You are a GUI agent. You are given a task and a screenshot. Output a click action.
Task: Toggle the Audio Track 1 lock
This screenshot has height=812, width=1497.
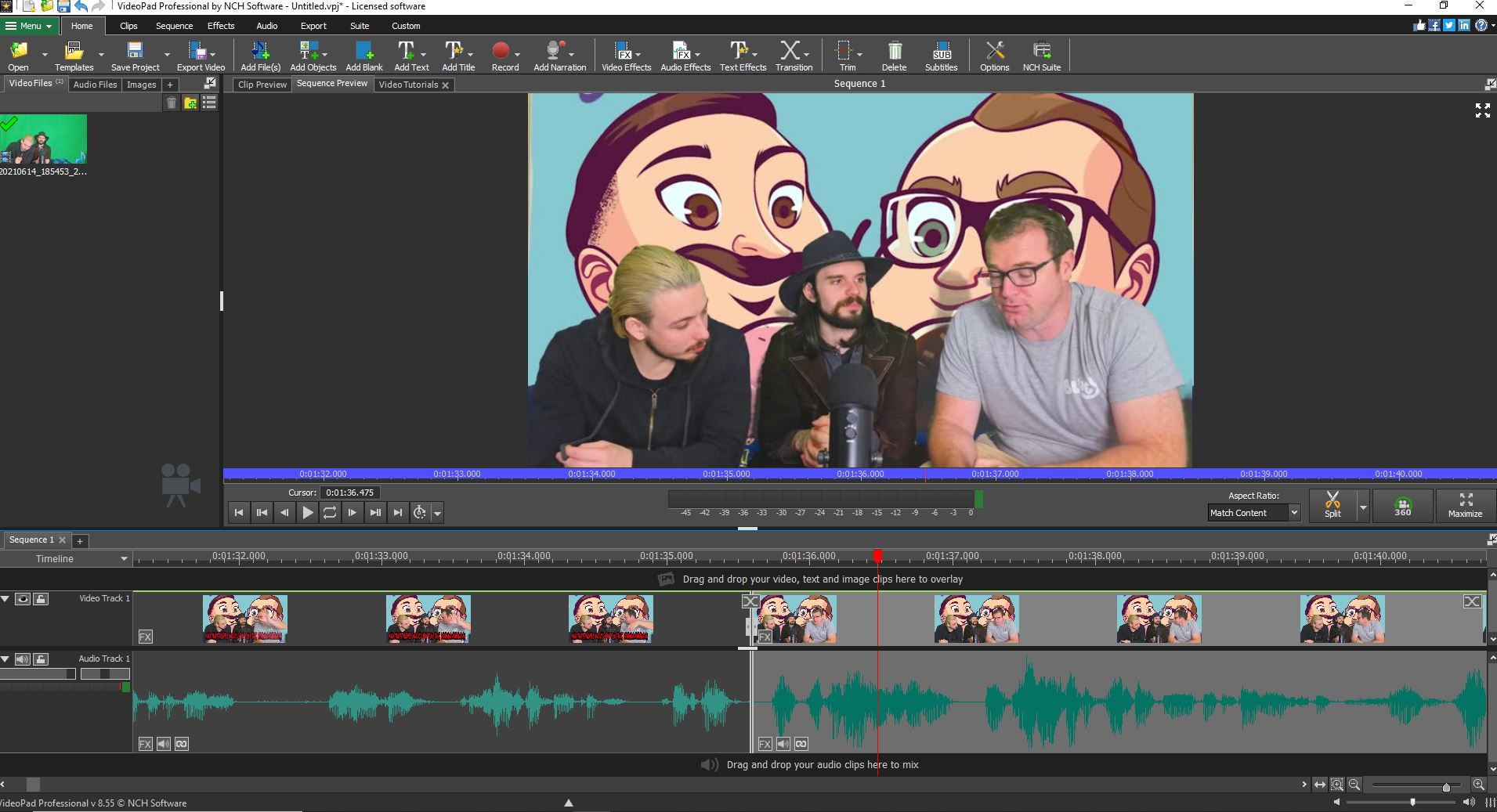click(41, 659)
